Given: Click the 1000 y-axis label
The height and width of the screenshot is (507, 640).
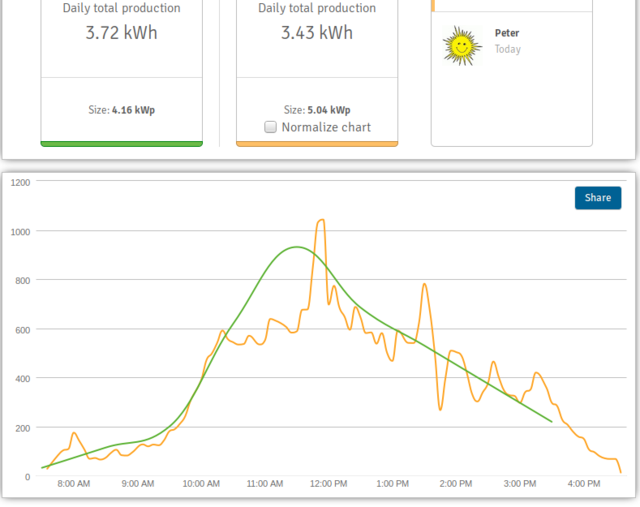Looking at the screenshot, I should (20, 232).
